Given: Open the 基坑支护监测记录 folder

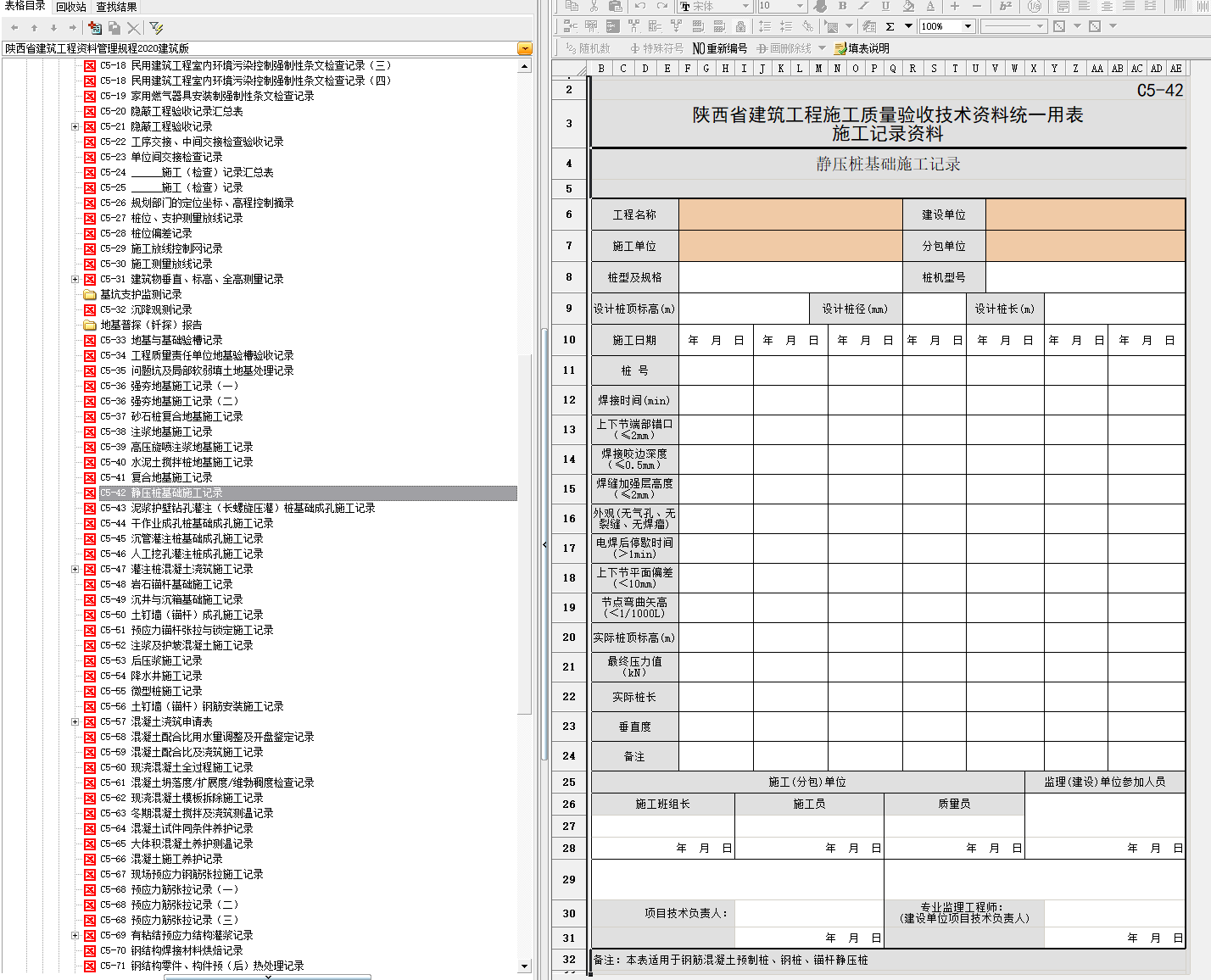Looking at the screenshot, I should coord(141,294).
